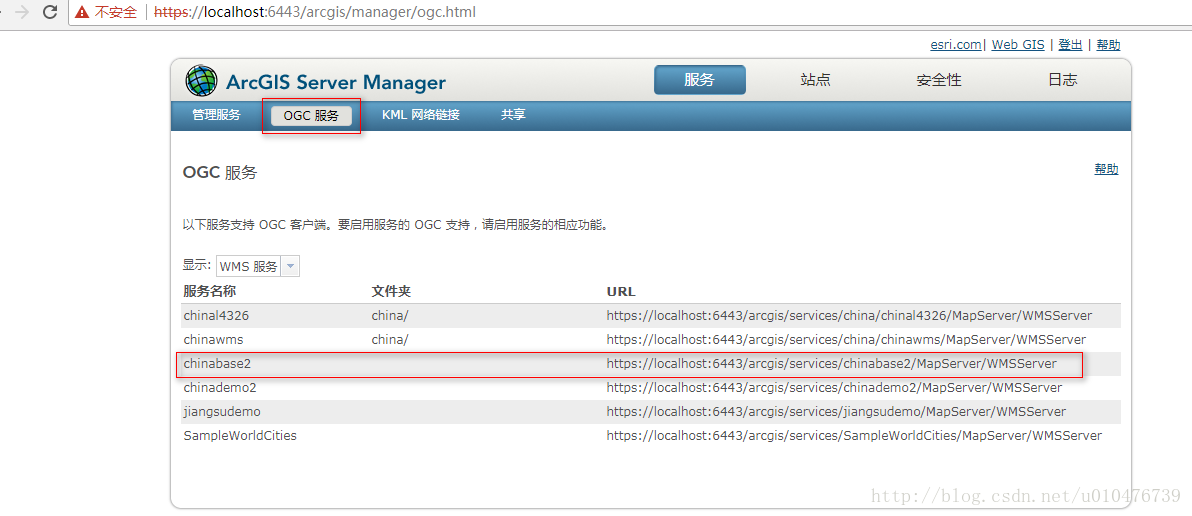Click the jiangsudemo WMSServer URL

[836, 411]
